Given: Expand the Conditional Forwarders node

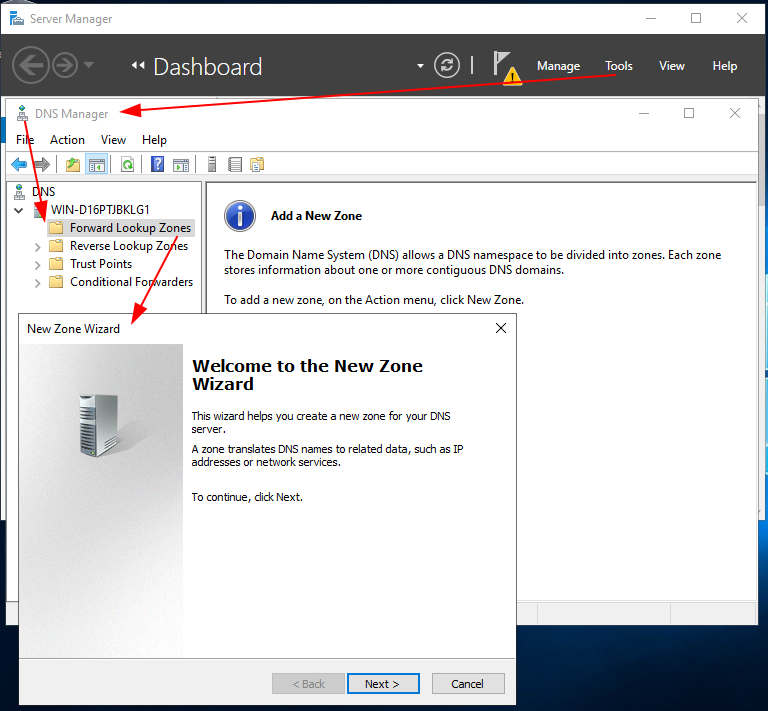Looking at the screenshot, I should click(x=37, y=283).
